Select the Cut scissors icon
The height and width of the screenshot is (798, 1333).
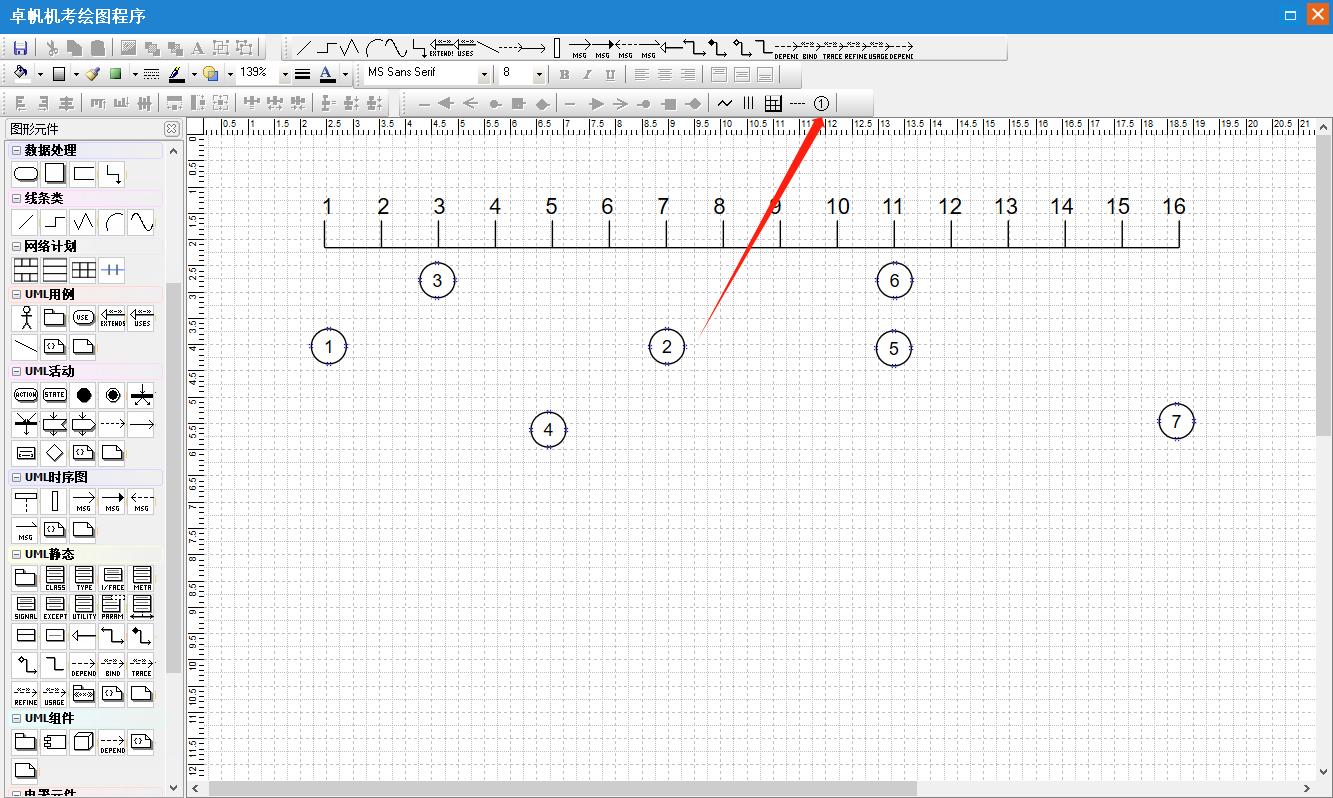click(x=53, y=47)
